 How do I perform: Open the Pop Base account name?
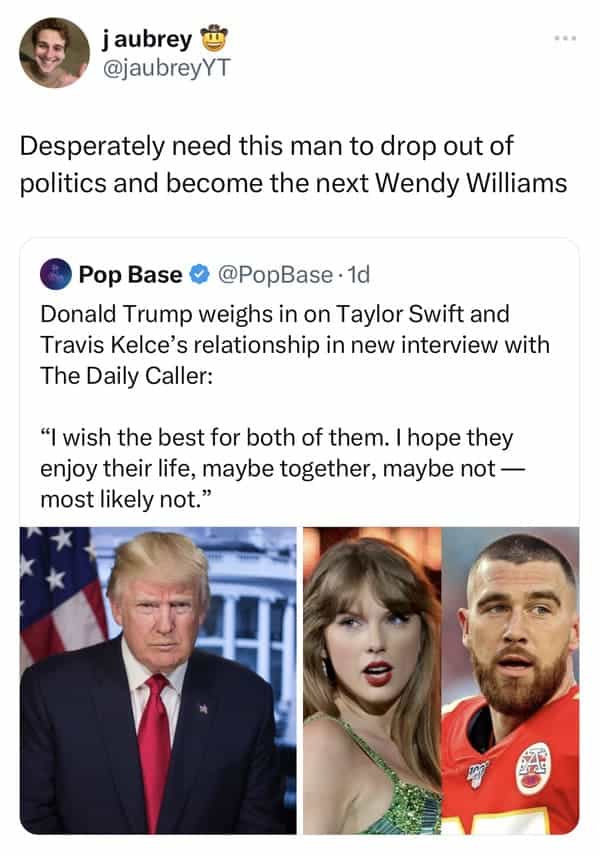(130, 274)
